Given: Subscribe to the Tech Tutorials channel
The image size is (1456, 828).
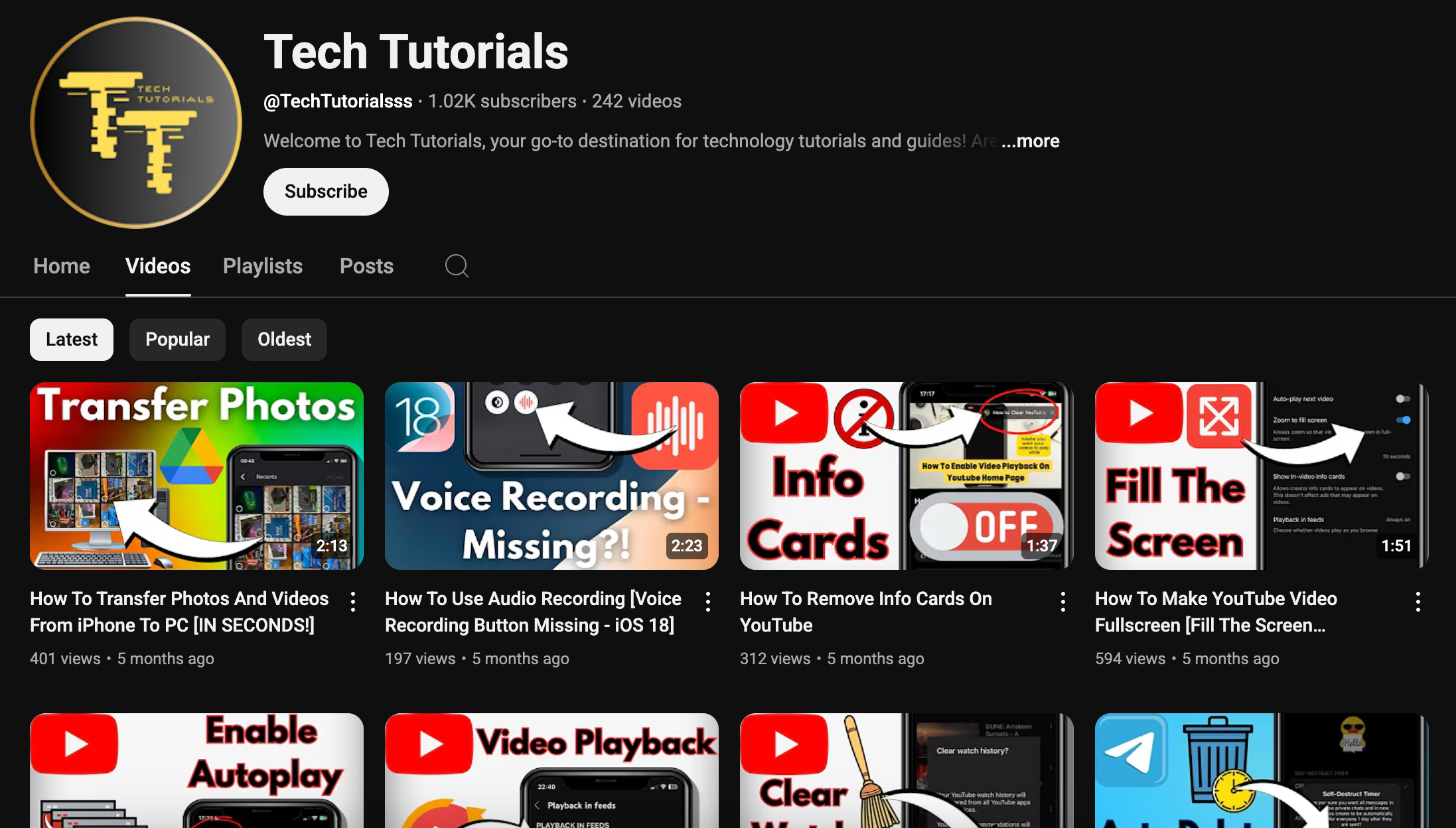Looking at the screenshot, I should tap(326, 192).
